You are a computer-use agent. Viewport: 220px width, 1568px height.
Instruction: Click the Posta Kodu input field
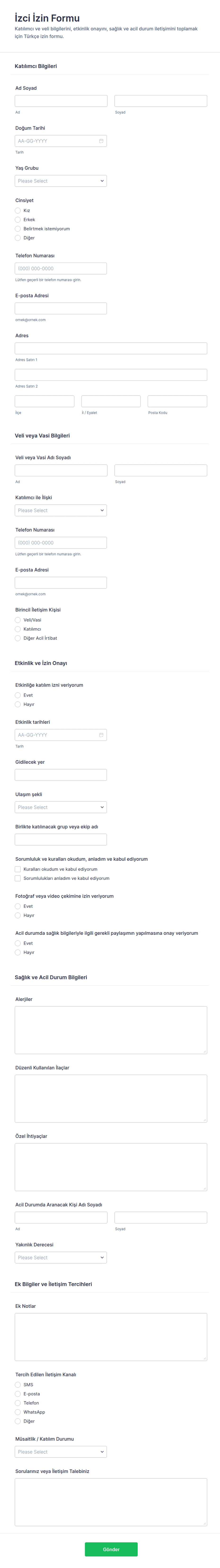pos(177,401)
